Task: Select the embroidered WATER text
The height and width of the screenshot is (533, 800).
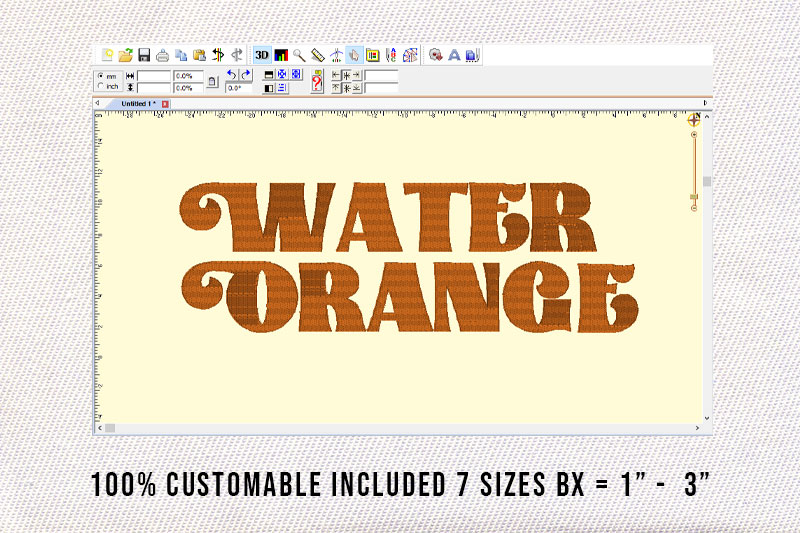Action: tap(388, 217)
